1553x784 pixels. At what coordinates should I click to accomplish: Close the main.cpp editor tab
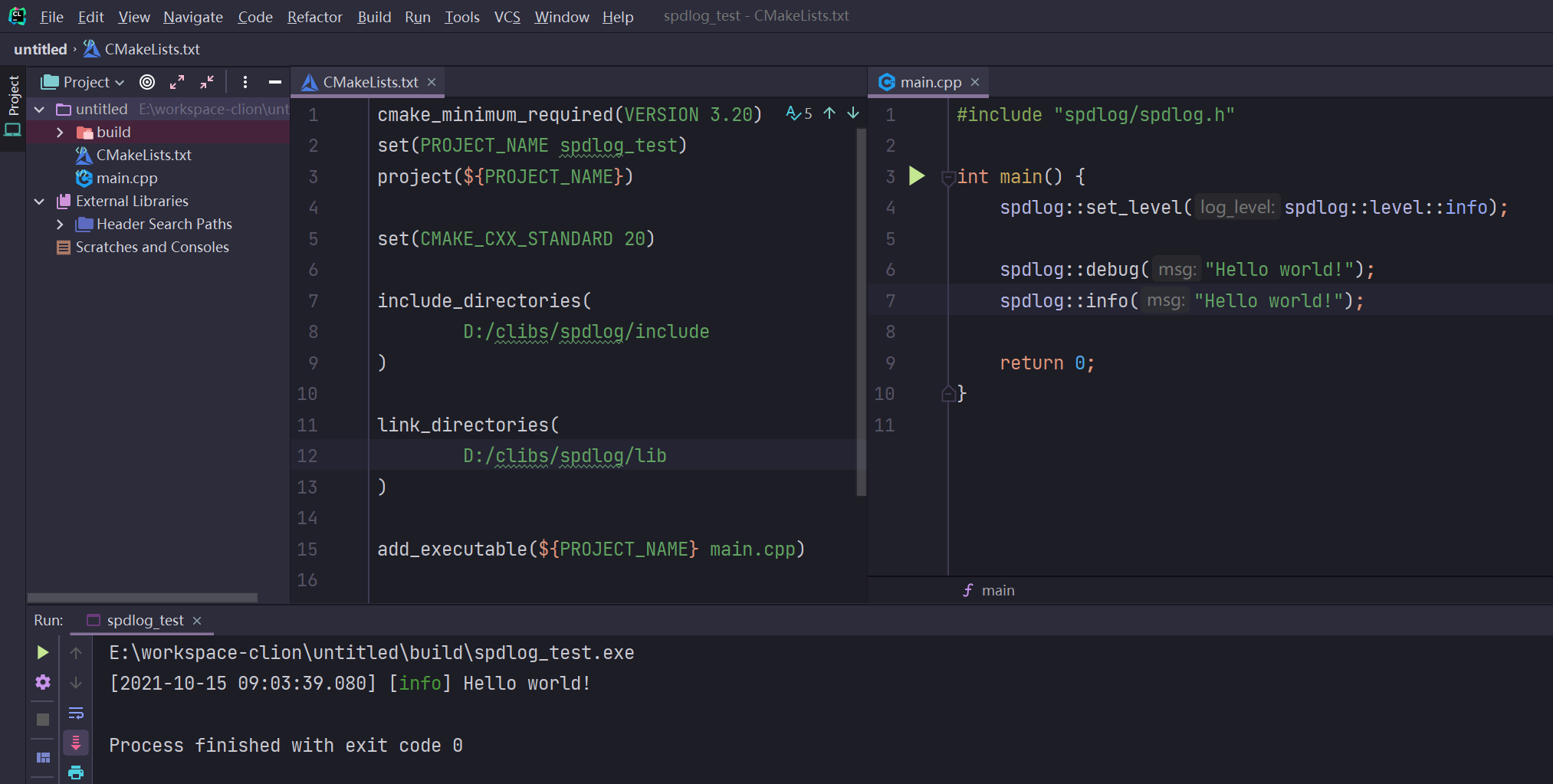pyautogui.click(x=975, y=82)
